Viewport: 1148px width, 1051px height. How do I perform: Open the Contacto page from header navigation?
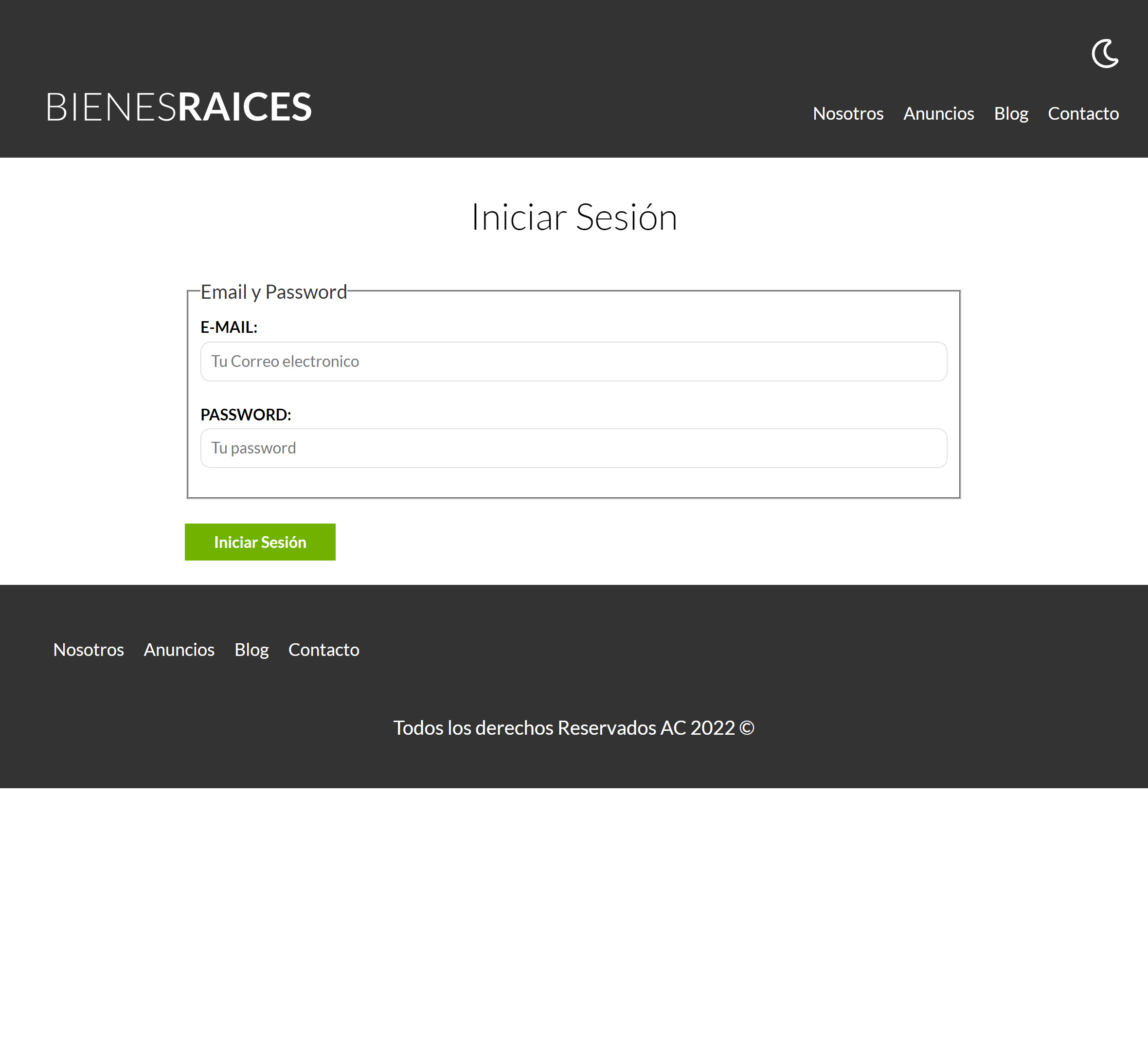point(1083,113)
